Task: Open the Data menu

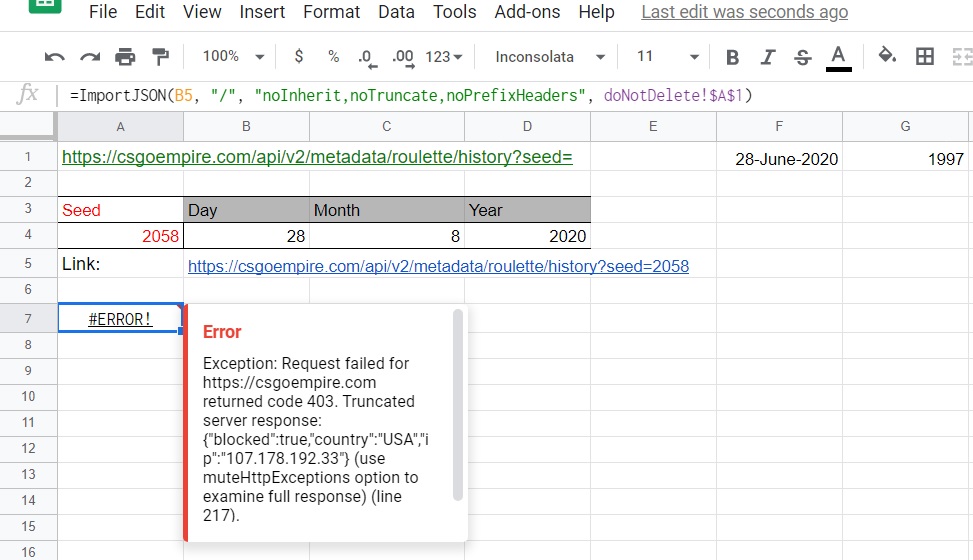Action: pyautogui.click(x=396, y=12)
